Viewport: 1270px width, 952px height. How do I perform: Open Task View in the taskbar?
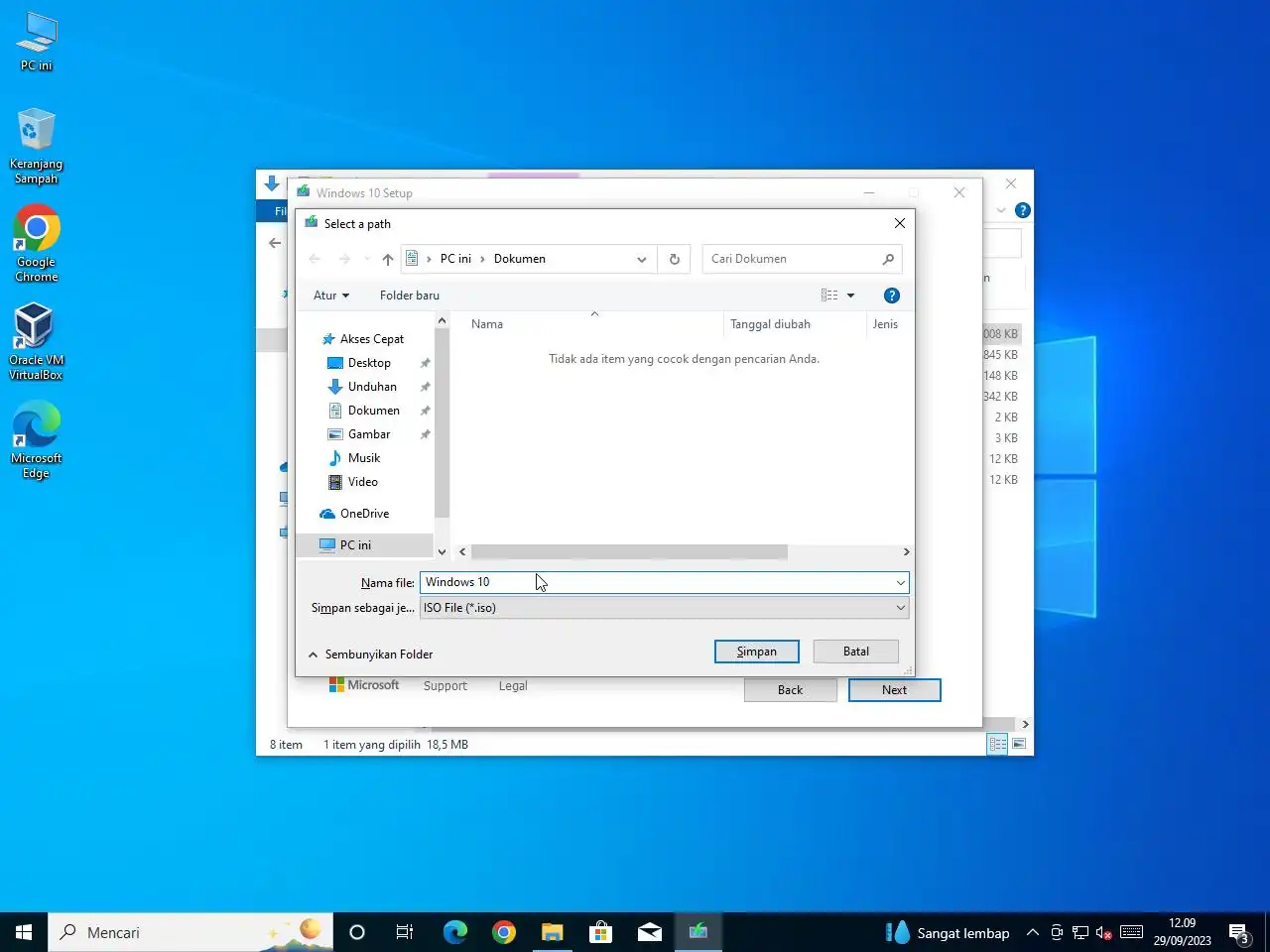point(405,932)
